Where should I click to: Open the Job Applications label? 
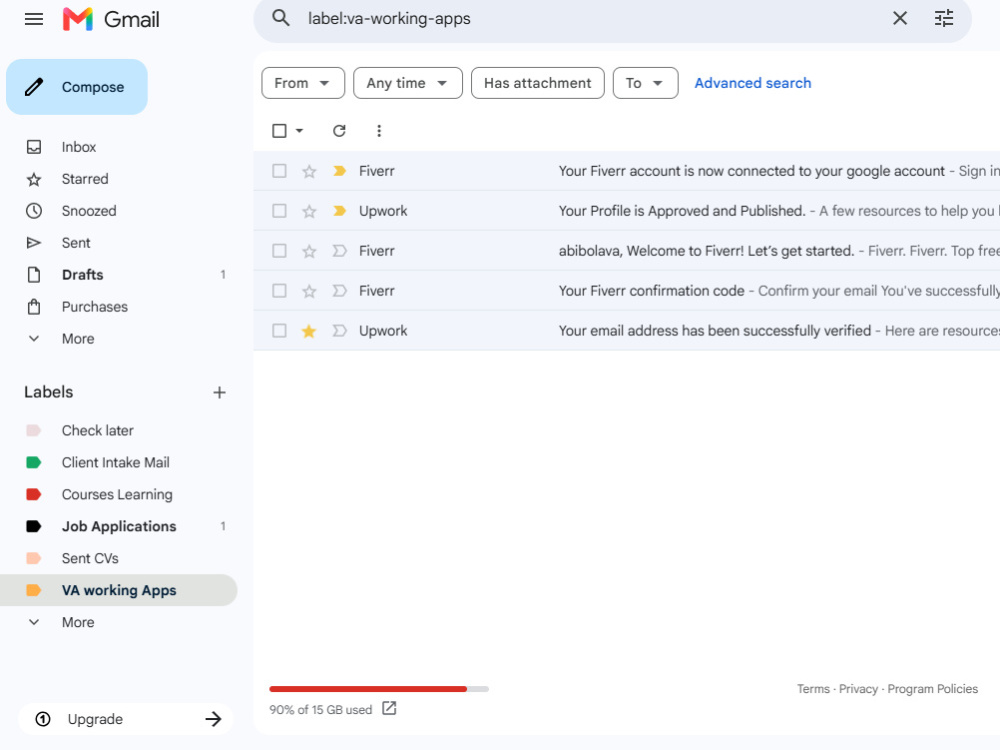click(119, 526)
